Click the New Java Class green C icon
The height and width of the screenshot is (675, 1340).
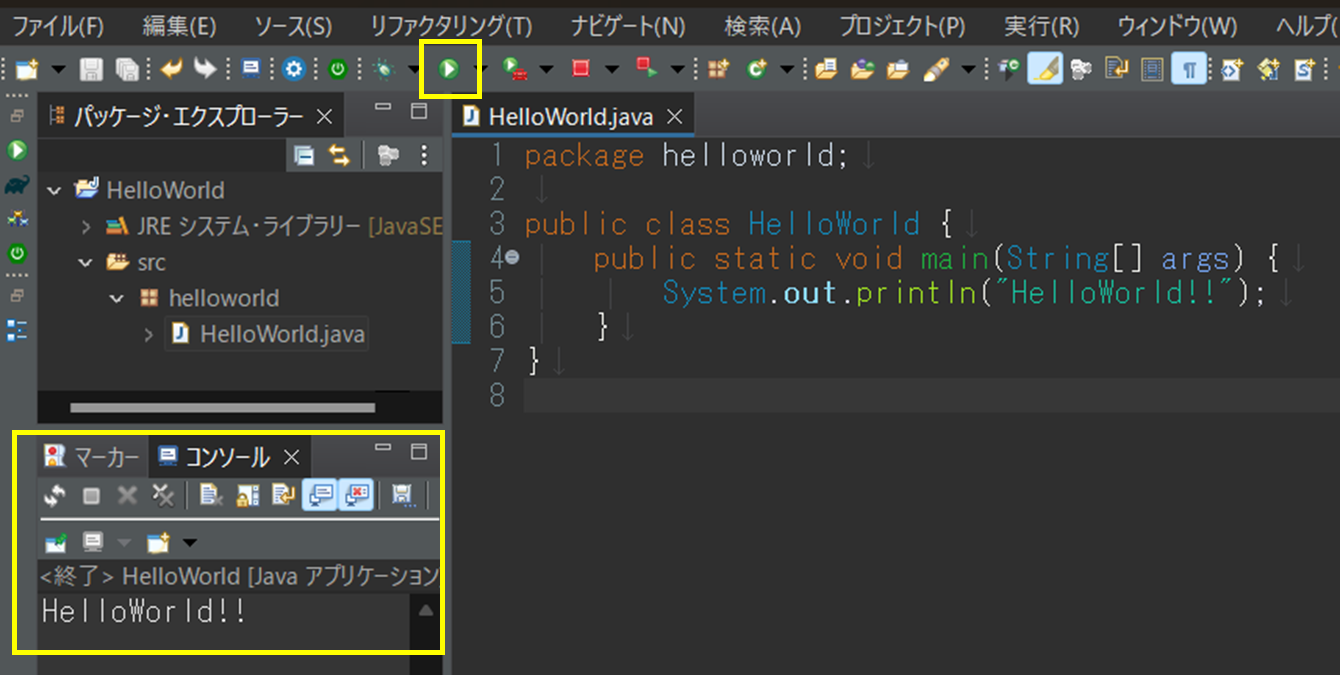click(756, 69)
